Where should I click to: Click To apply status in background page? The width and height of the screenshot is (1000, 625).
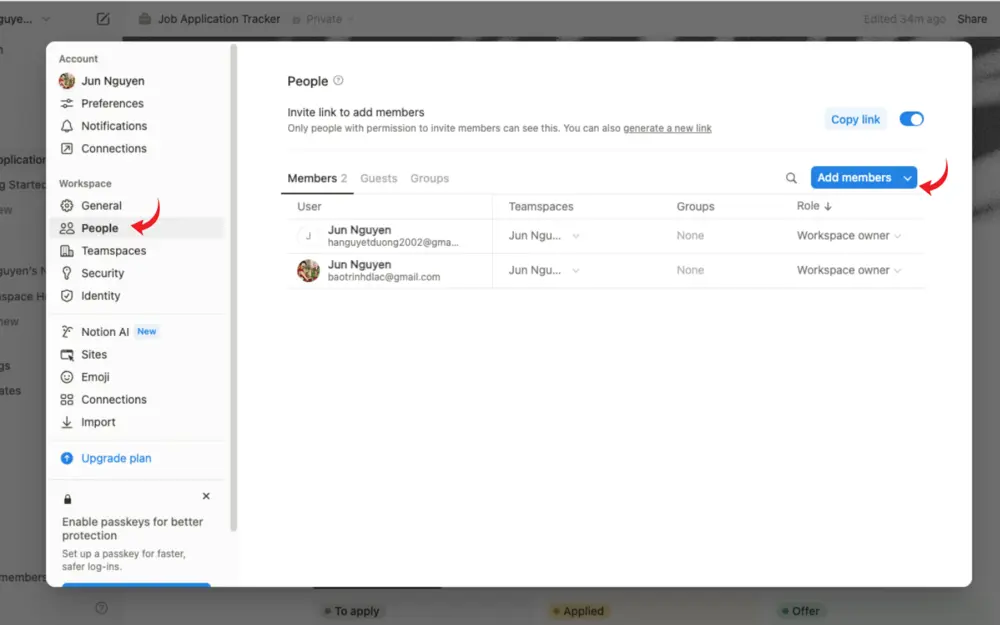click(x=351, y=611)
